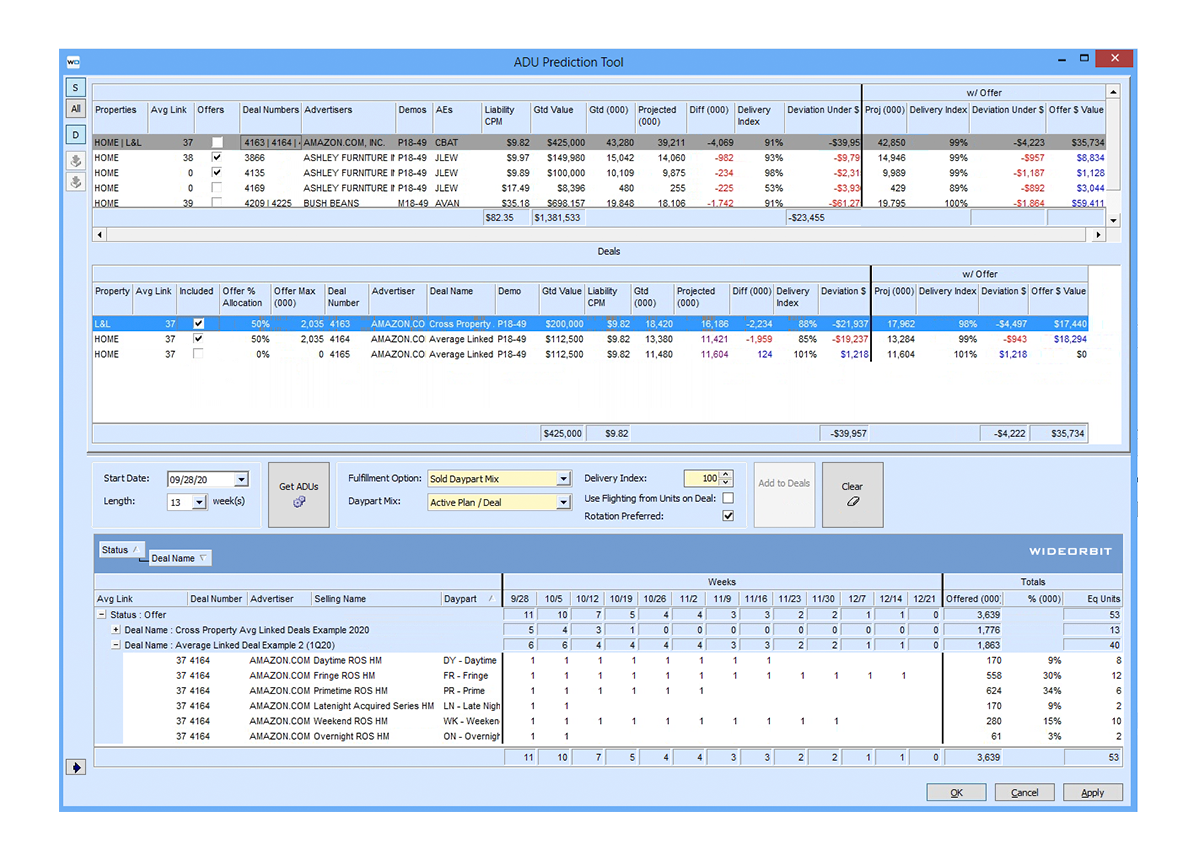
Task: Click the S sidebar icon
Action: point(75,88)
